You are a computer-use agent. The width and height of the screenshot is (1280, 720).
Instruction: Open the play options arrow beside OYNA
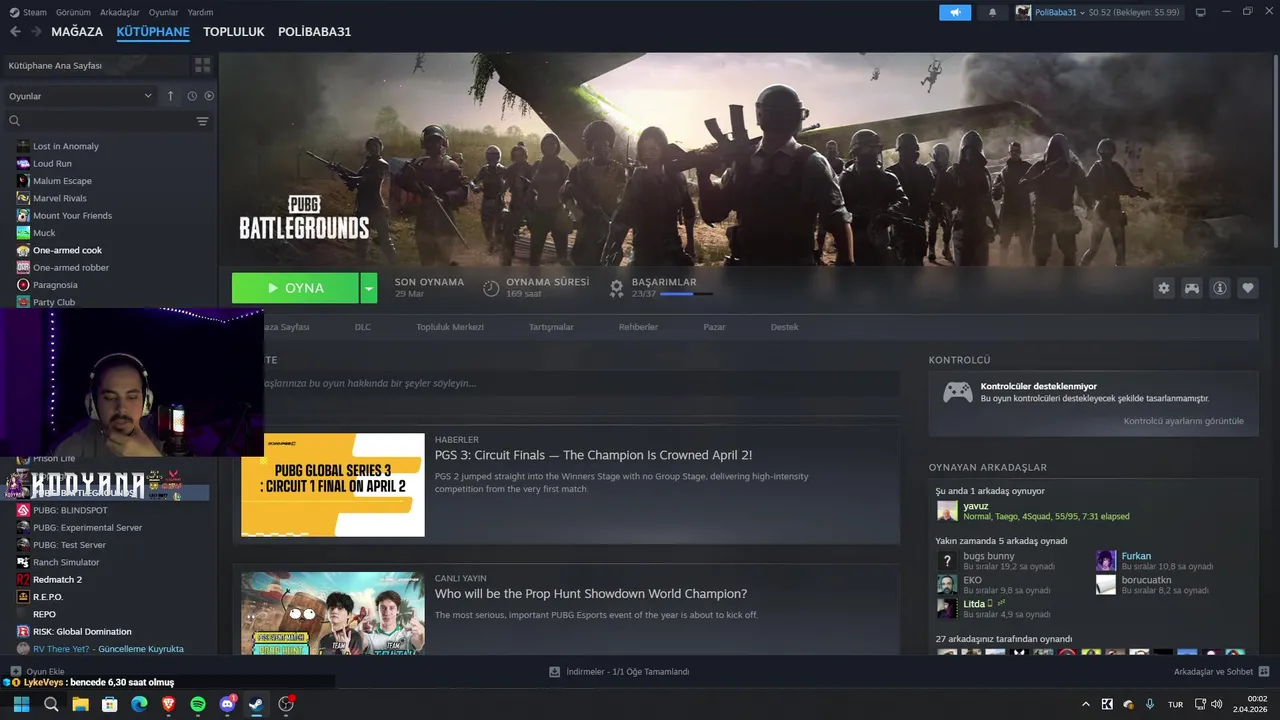tap(369, 288)
